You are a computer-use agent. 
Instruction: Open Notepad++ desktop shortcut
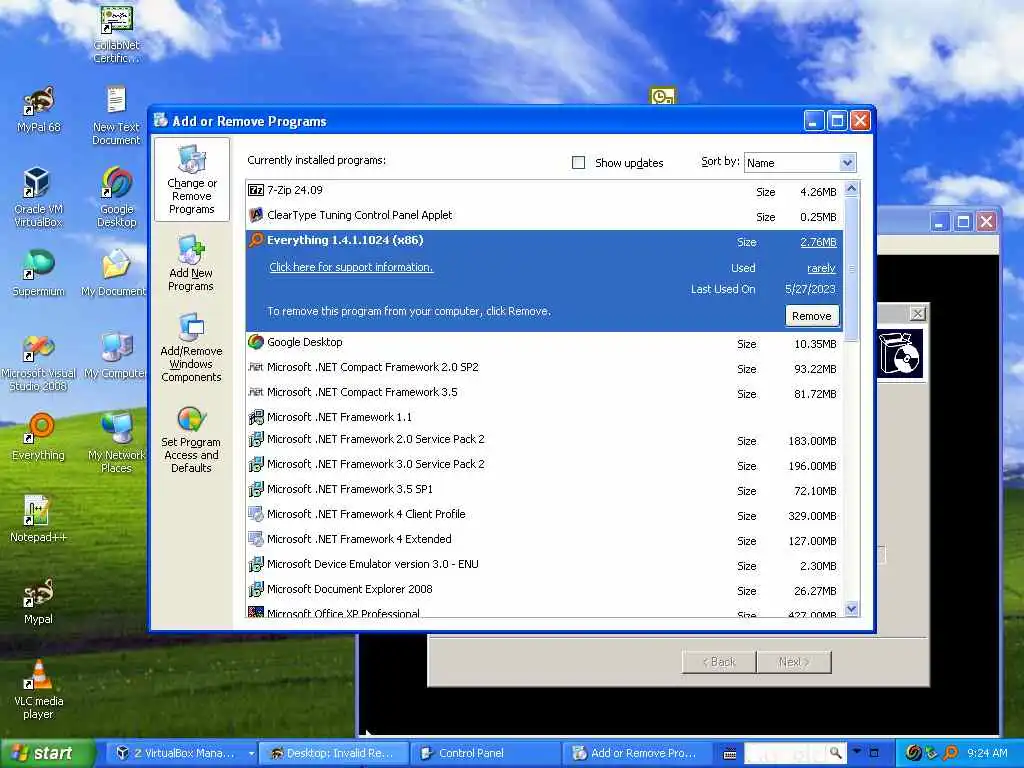(x=39, y=519)
